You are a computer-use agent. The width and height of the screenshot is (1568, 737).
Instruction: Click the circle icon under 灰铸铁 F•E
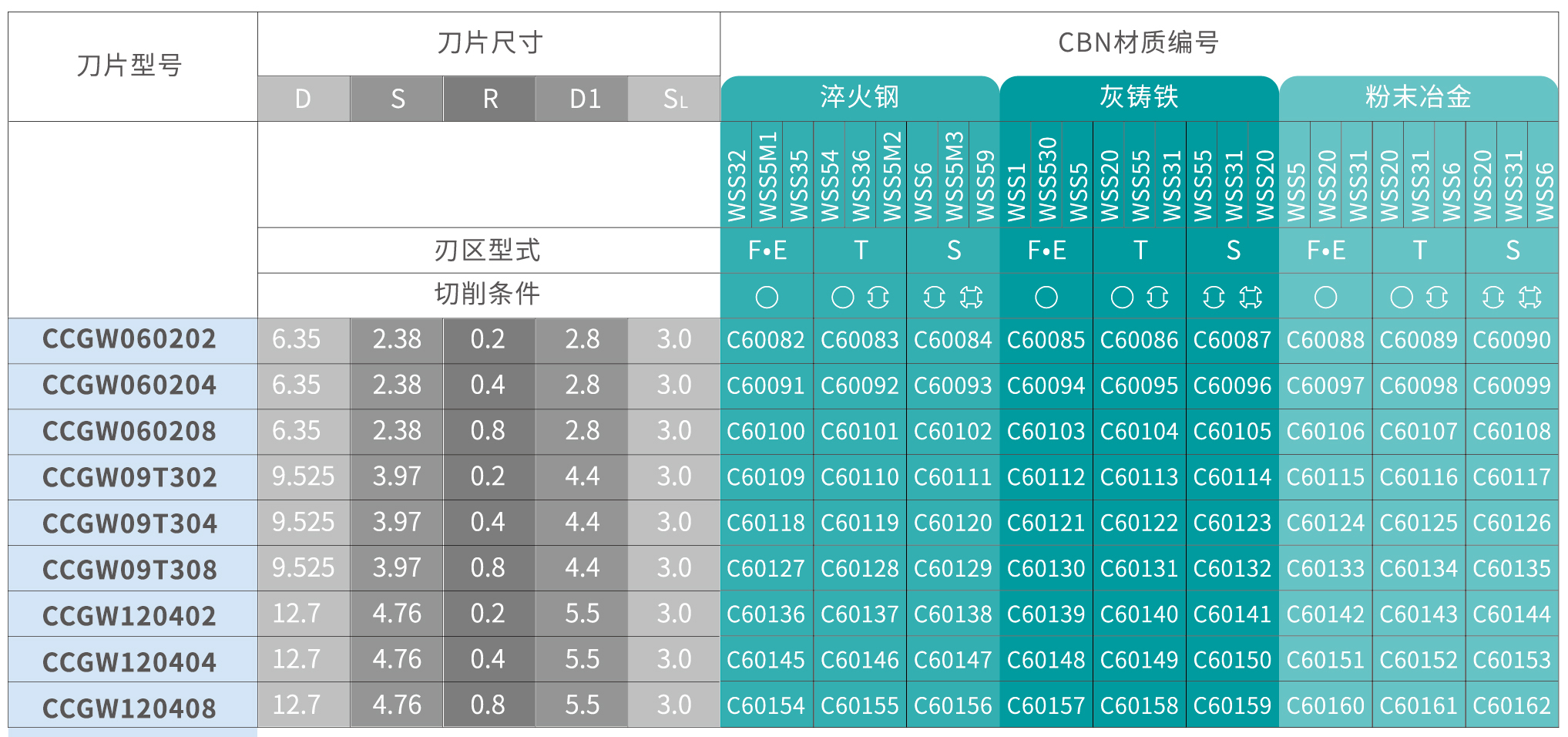(x=1046, y=297)
